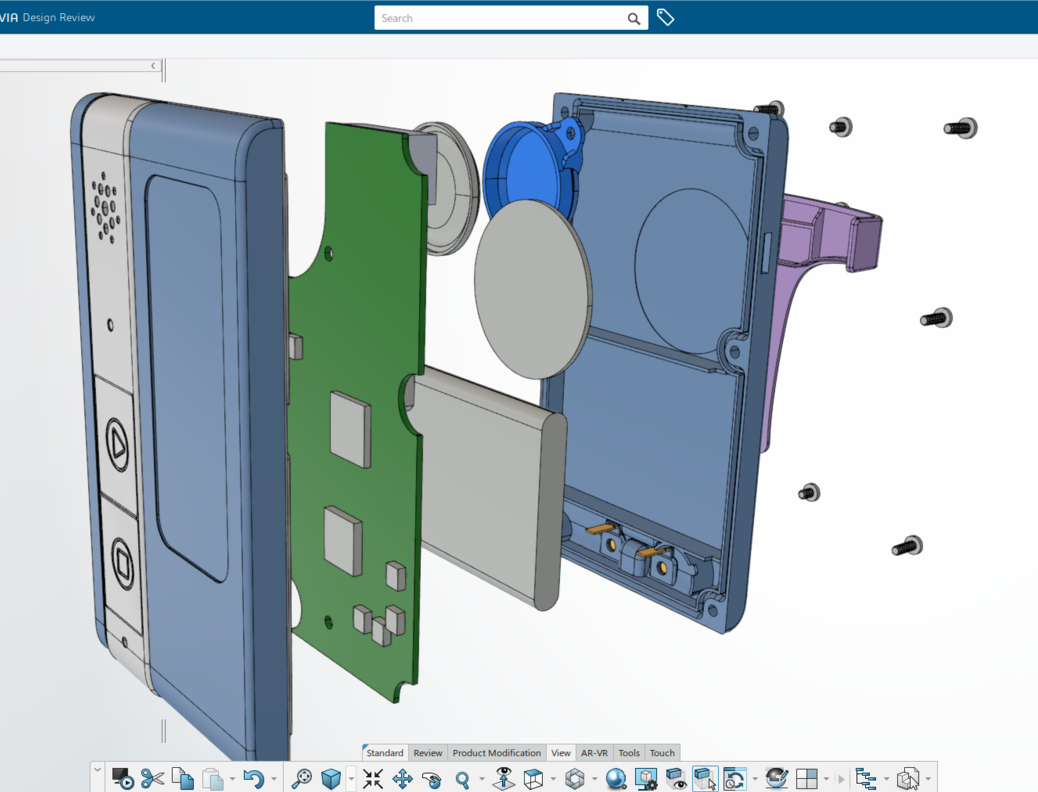This screenshot has height=792, width=1038.
Task: Select the Rotate view tool
Action: click(x=432, y=778)
